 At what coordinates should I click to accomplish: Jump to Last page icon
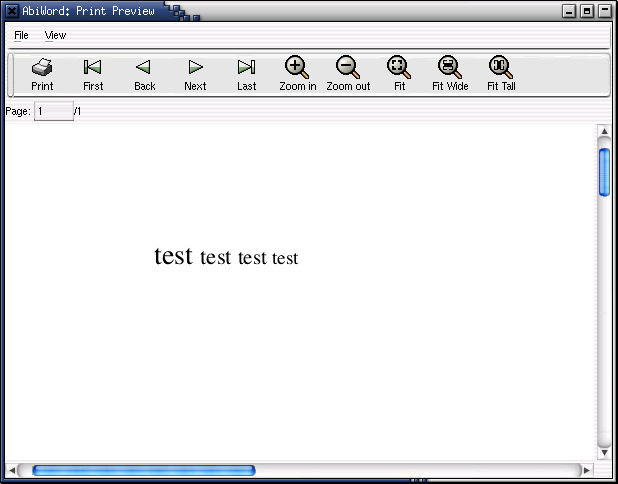tap(246, 67)
